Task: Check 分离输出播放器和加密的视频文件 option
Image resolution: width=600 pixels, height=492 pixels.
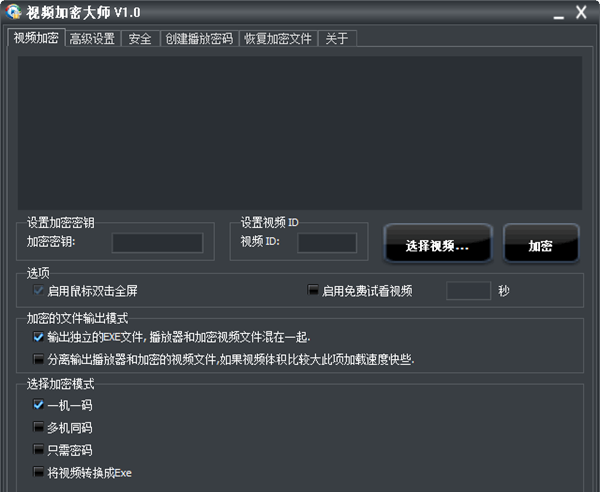Action: [x=38, y=359]
